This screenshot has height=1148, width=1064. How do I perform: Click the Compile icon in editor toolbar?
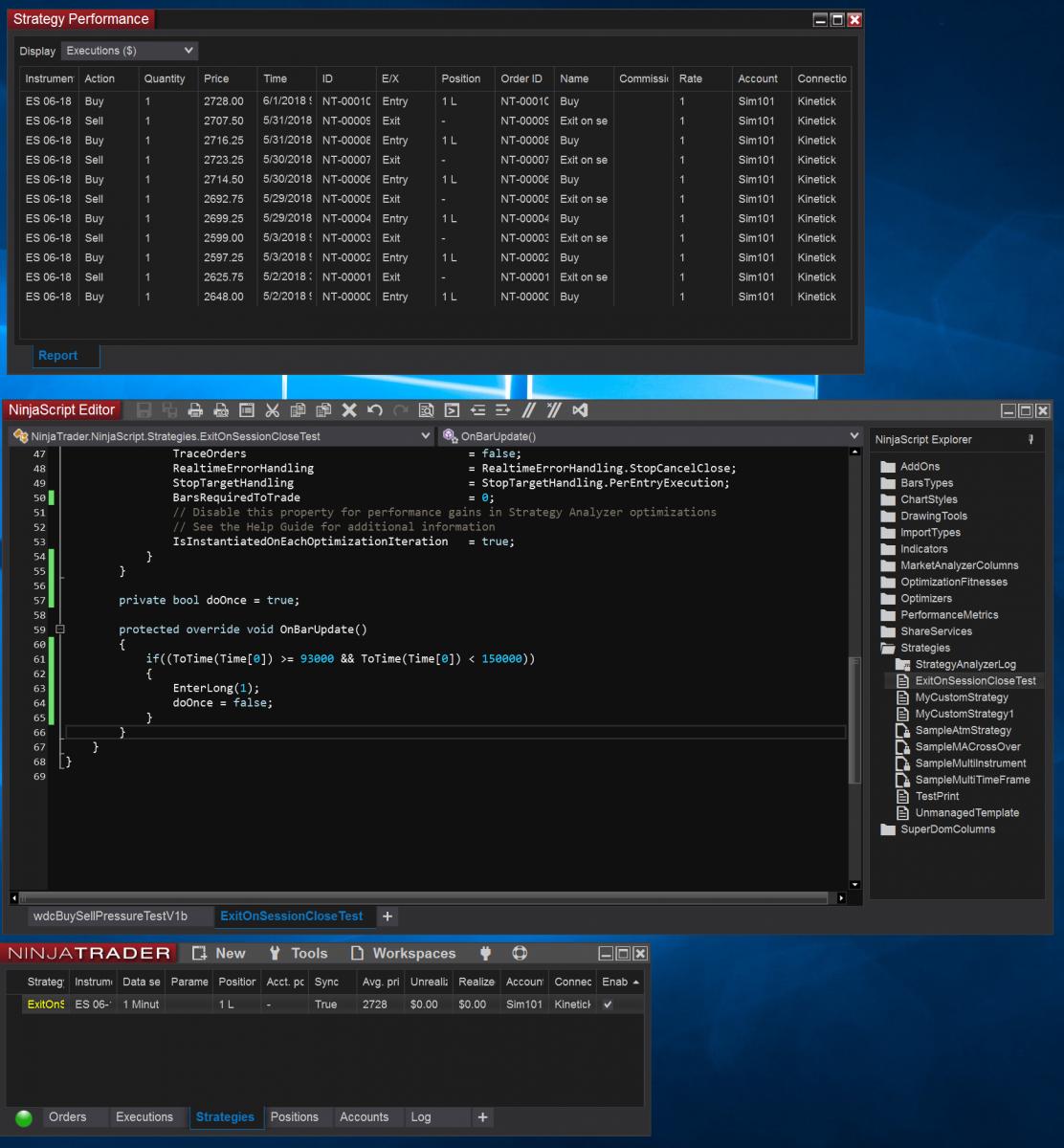pos(452,410)
